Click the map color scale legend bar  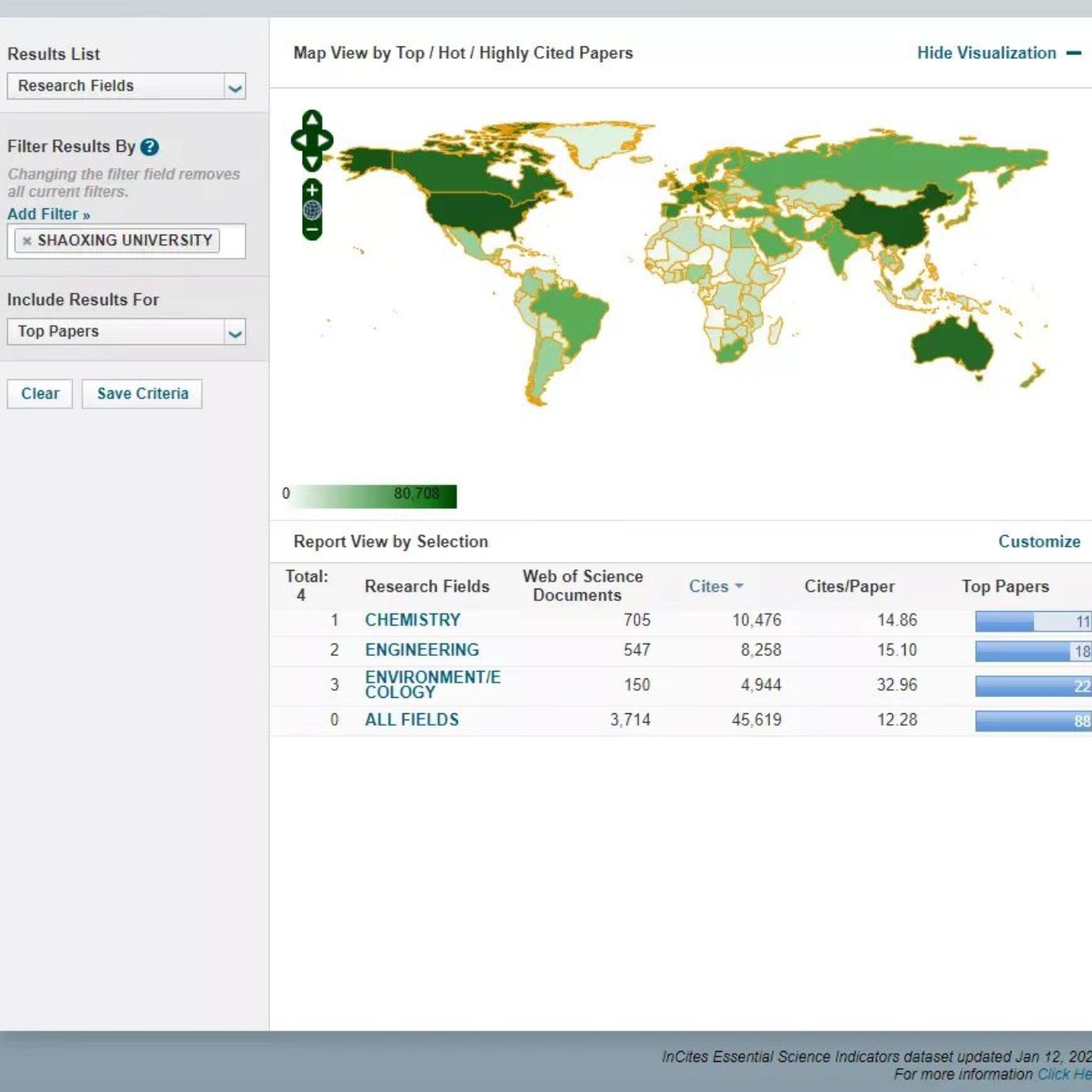point(374,496)
